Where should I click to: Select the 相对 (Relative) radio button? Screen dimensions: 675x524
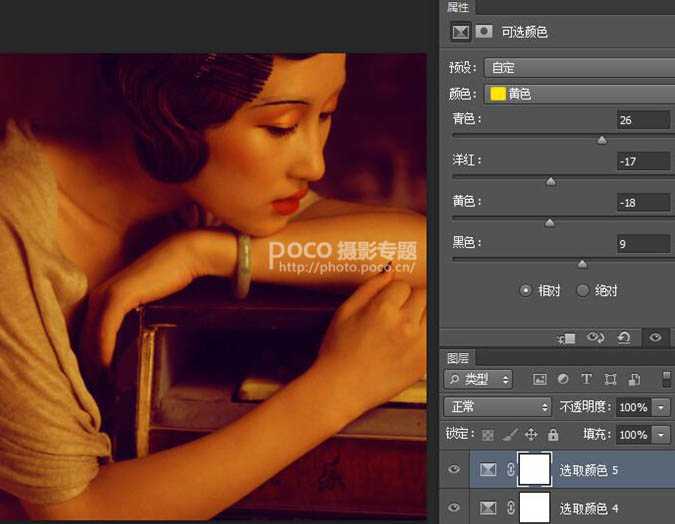(526, 291)
